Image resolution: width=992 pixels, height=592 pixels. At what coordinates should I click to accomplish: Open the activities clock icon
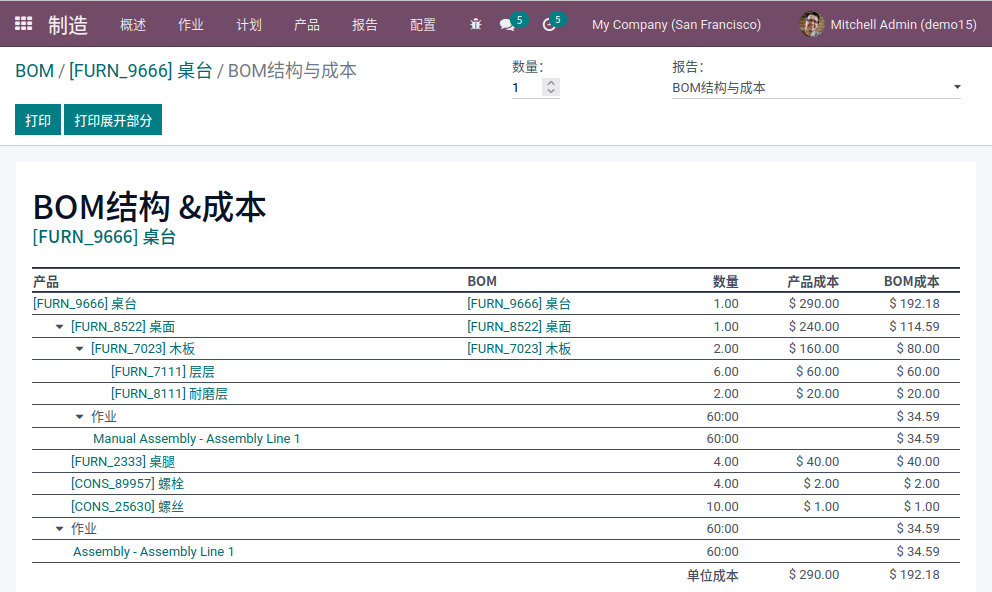point(548,25)
